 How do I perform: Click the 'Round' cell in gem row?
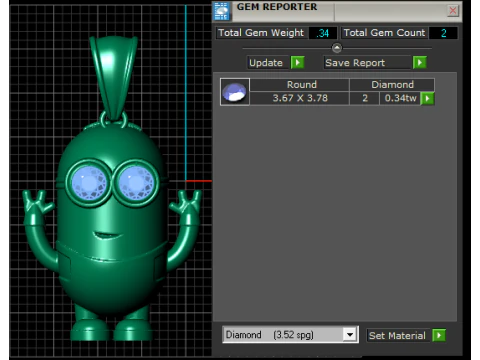[300, 85]
